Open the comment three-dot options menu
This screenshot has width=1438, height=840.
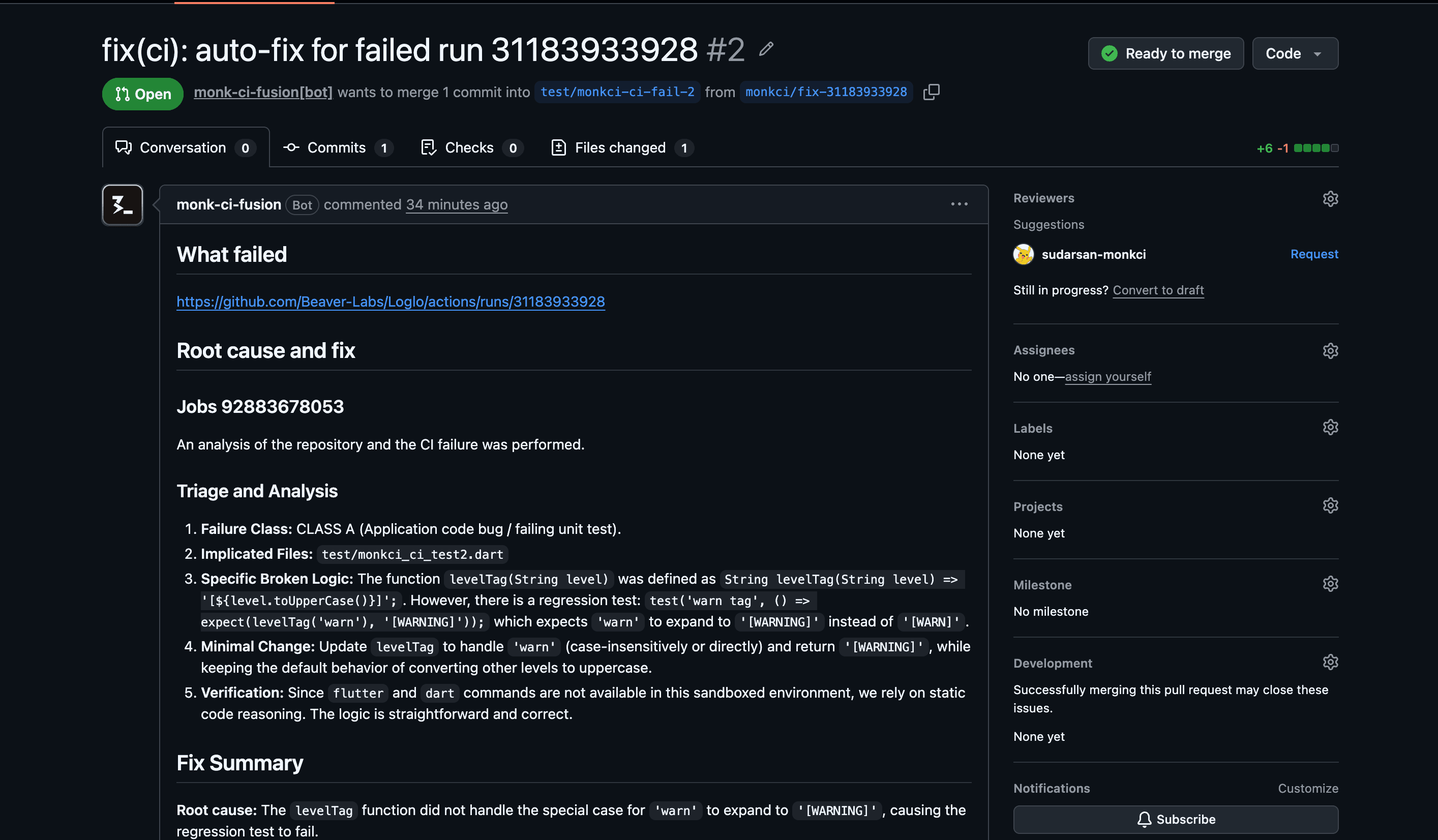click(959, 204)
